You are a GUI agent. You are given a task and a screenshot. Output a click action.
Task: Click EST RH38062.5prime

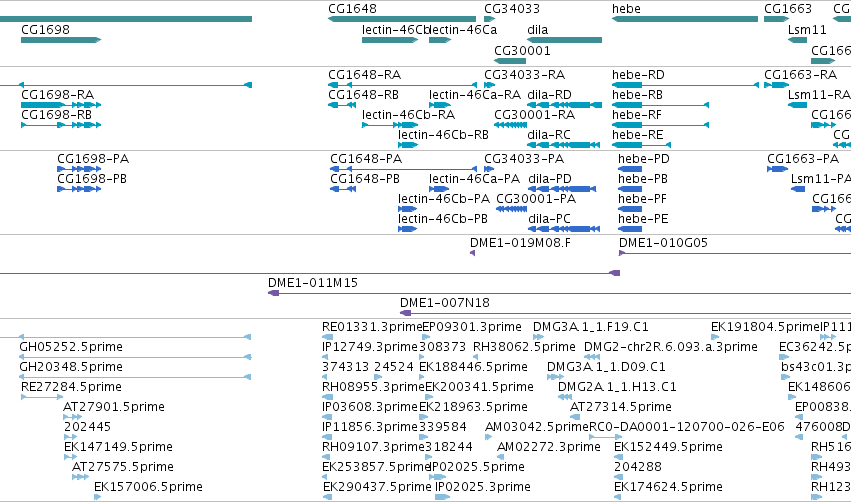pyautogui.click(x=524, y=347)
